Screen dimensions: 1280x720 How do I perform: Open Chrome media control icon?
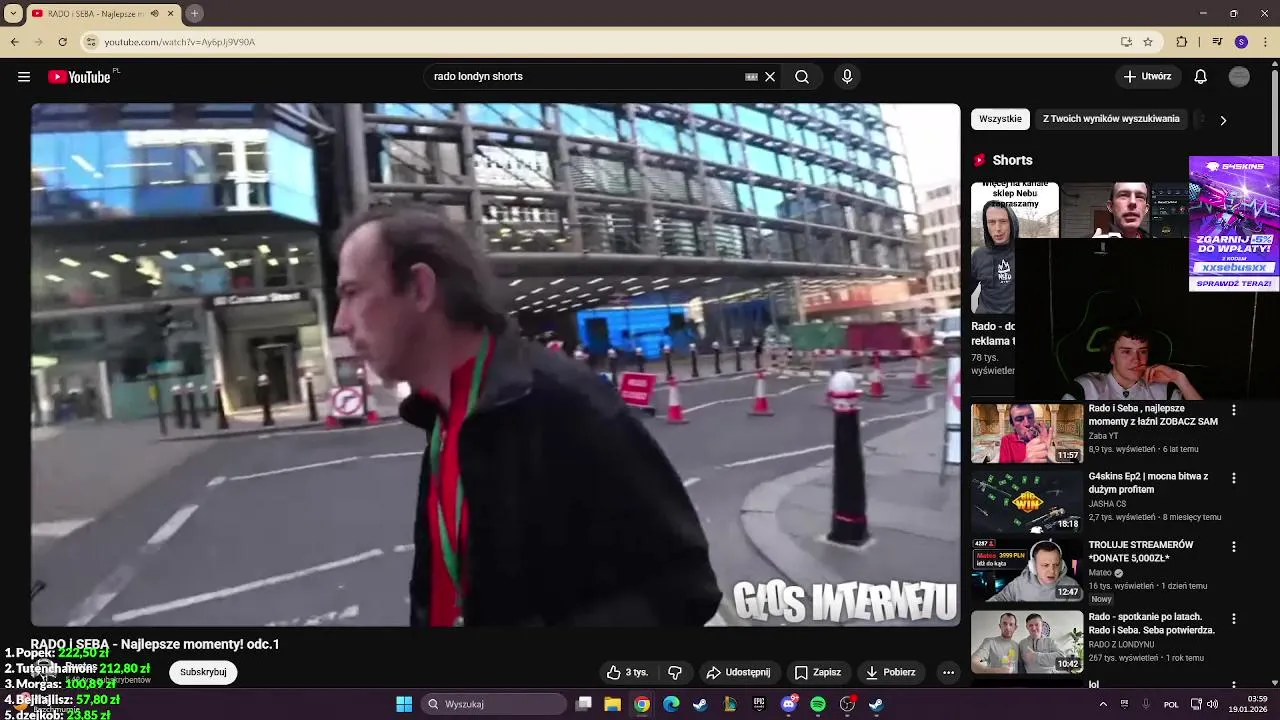pyautogui.click(x=1217, y=42)
